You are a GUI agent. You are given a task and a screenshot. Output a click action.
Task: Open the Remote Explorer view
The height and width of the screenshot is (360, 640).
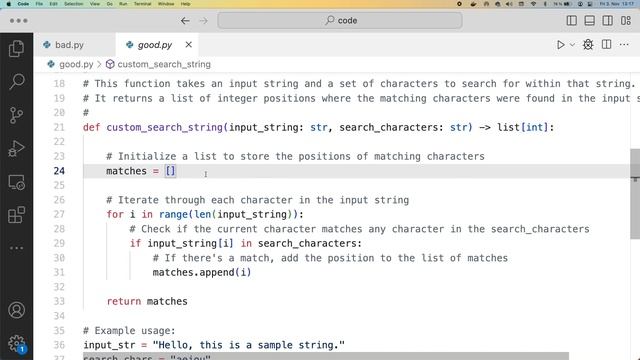tap(16, 182)
